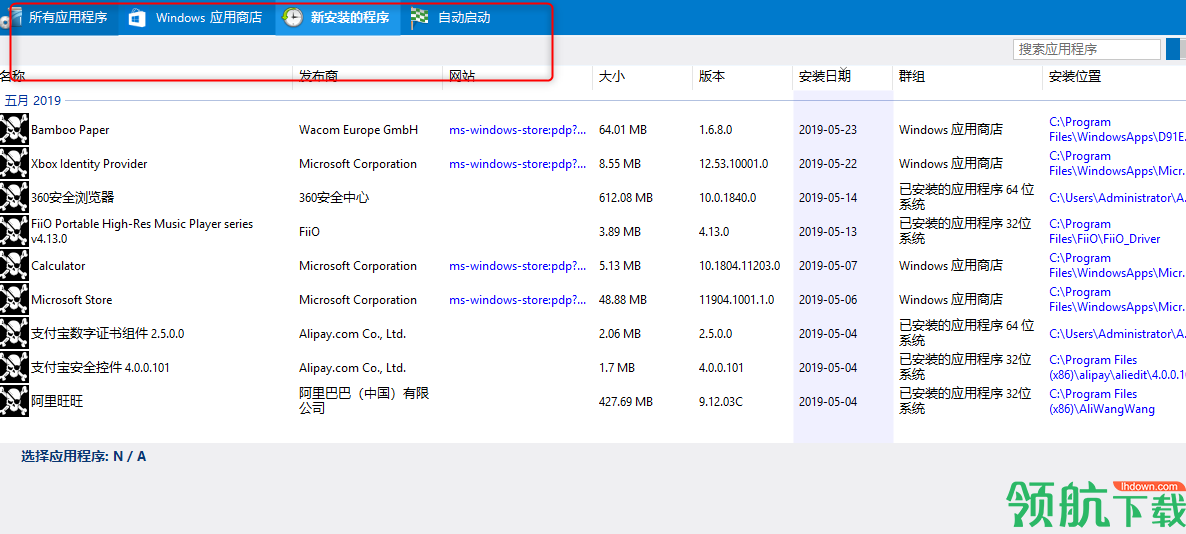The image size is (1186, 534).
Task: Switch to the 所有应用程序 tab
Action: coord(59,17)
